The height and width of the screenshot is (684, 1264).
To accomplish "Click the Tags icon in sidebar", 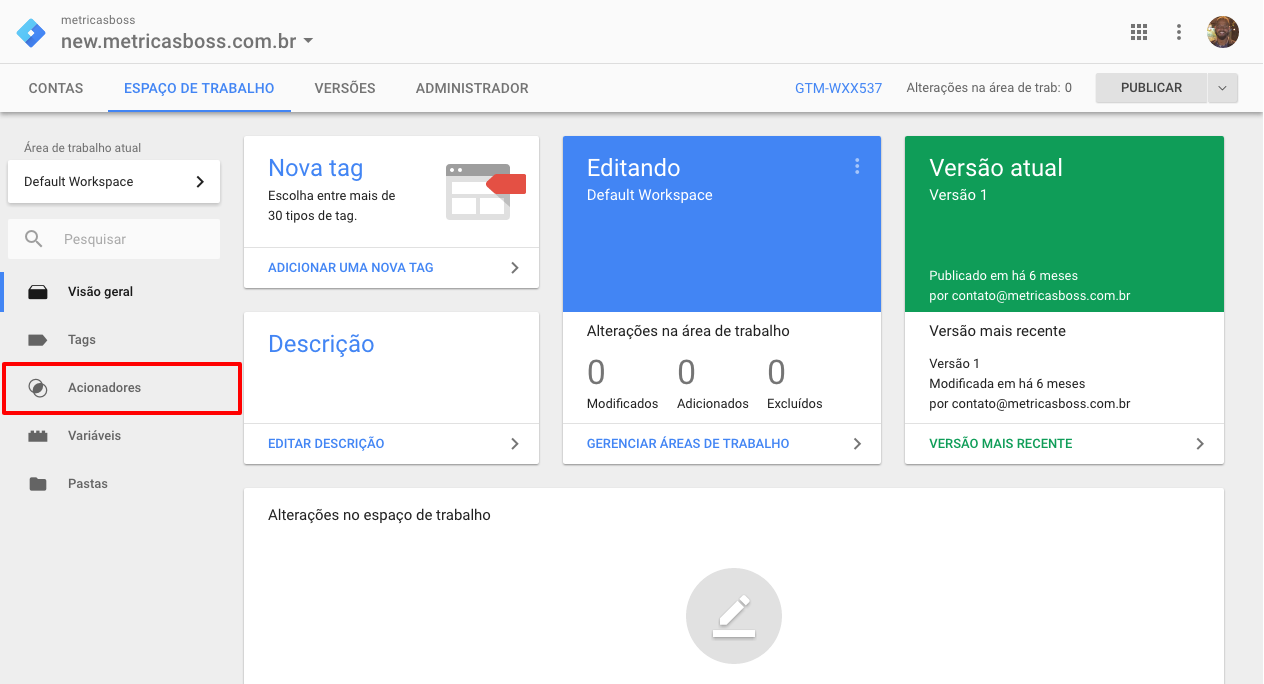I will coord(38,340).
